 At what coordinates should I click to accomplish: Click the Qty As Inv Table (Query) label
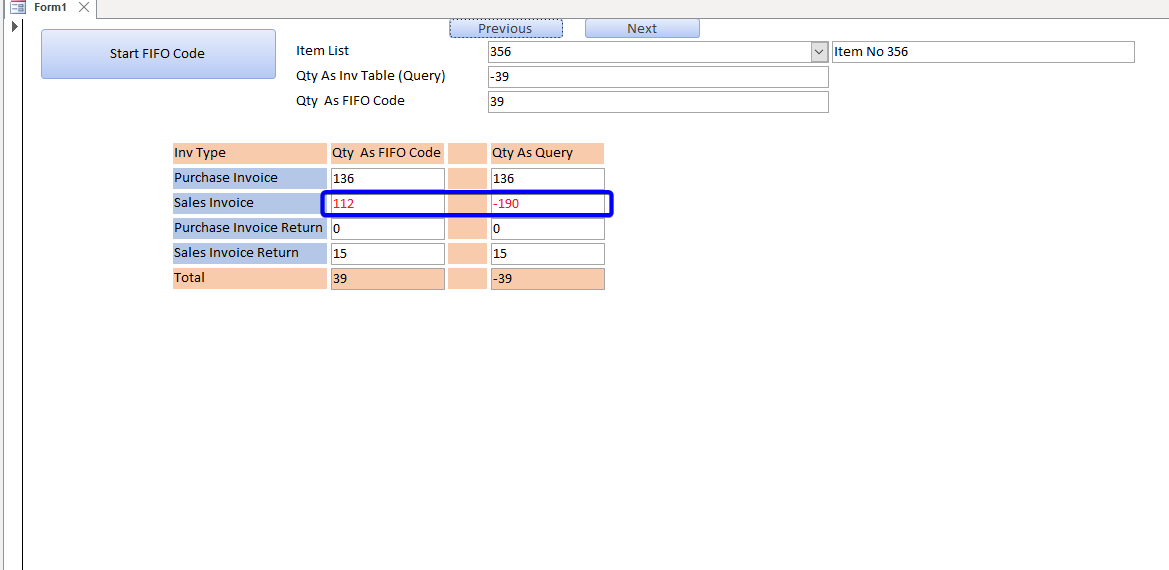click(371, 76)
